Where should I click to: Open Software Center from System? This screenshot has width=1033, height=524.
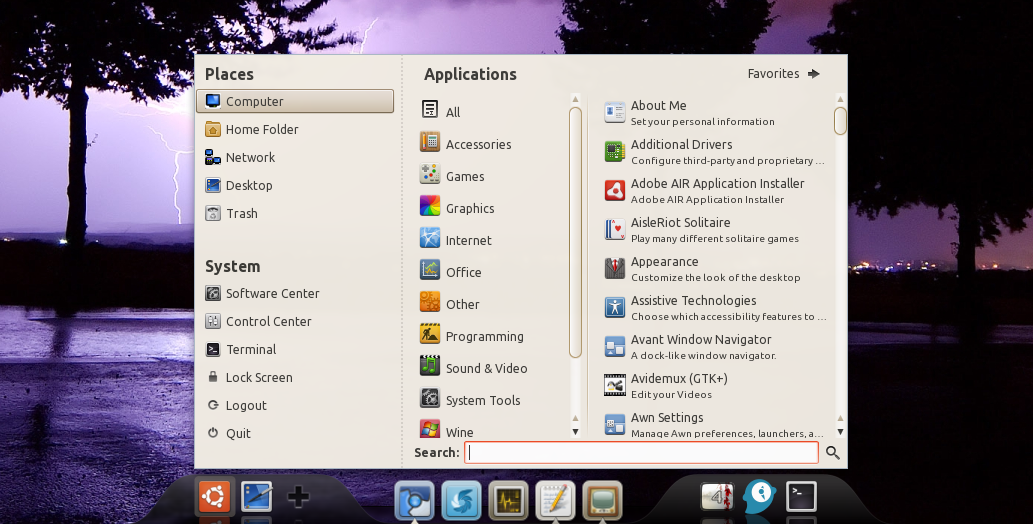click(x=272, y=293)
